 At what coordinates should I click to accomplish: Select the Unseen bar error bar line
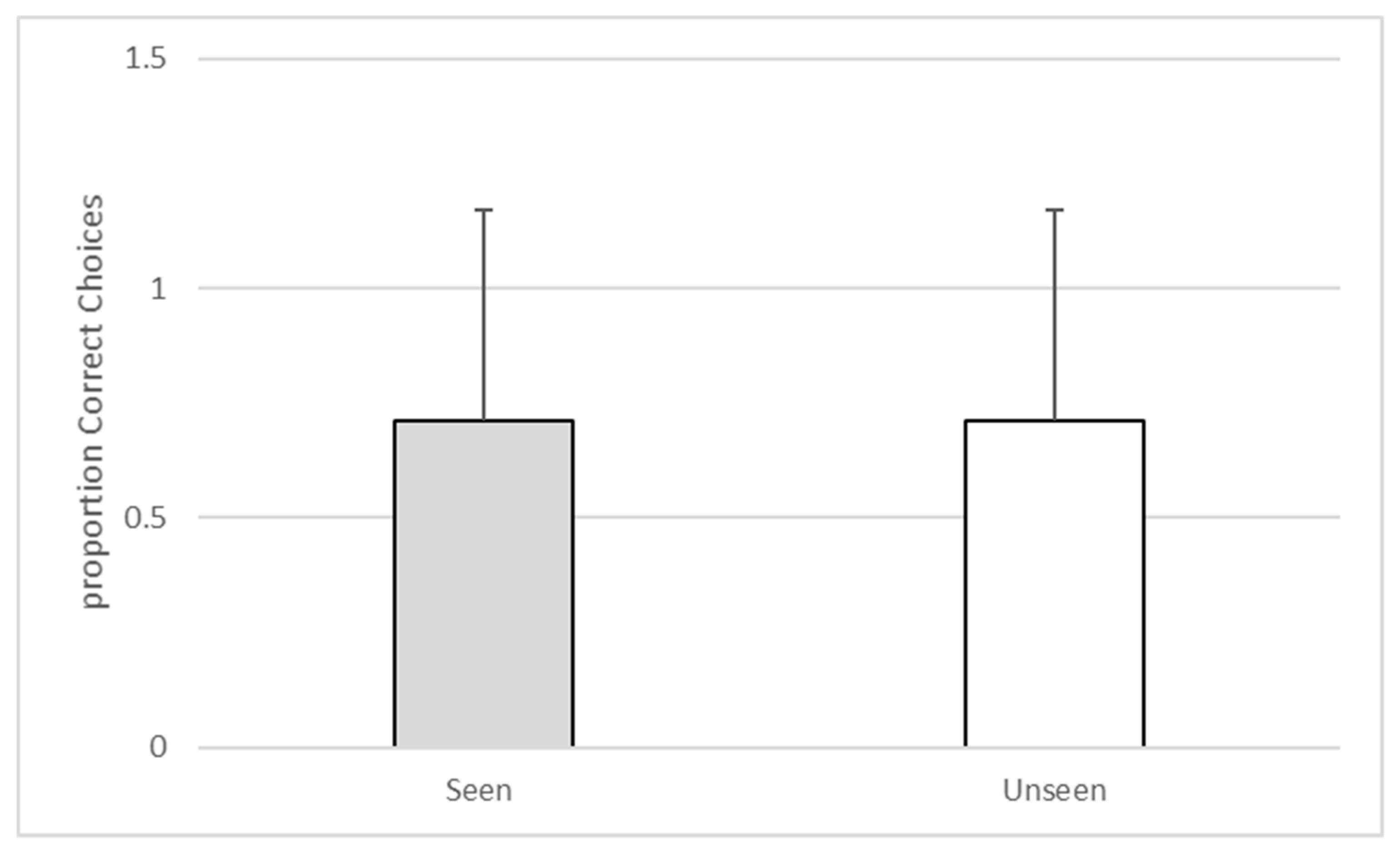[1055, 318]
